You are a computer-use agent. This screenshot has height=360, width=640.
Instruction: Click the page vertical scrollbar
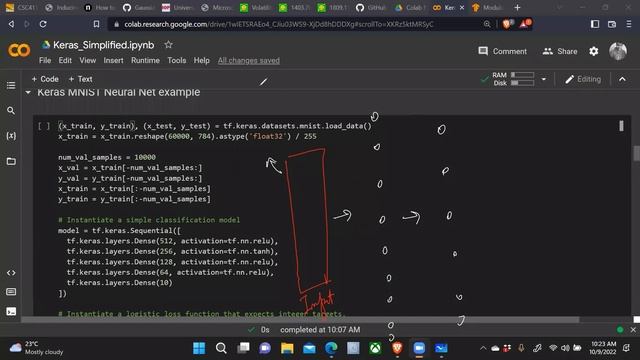(637, 154)
